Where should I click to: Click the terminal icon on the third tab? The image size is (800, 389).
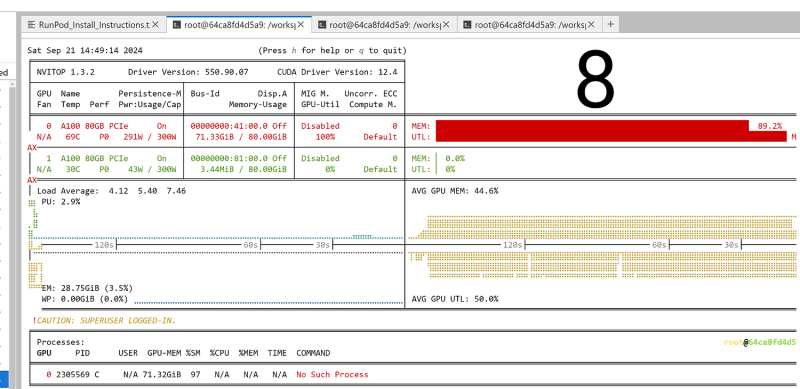[x=321, y=25]
